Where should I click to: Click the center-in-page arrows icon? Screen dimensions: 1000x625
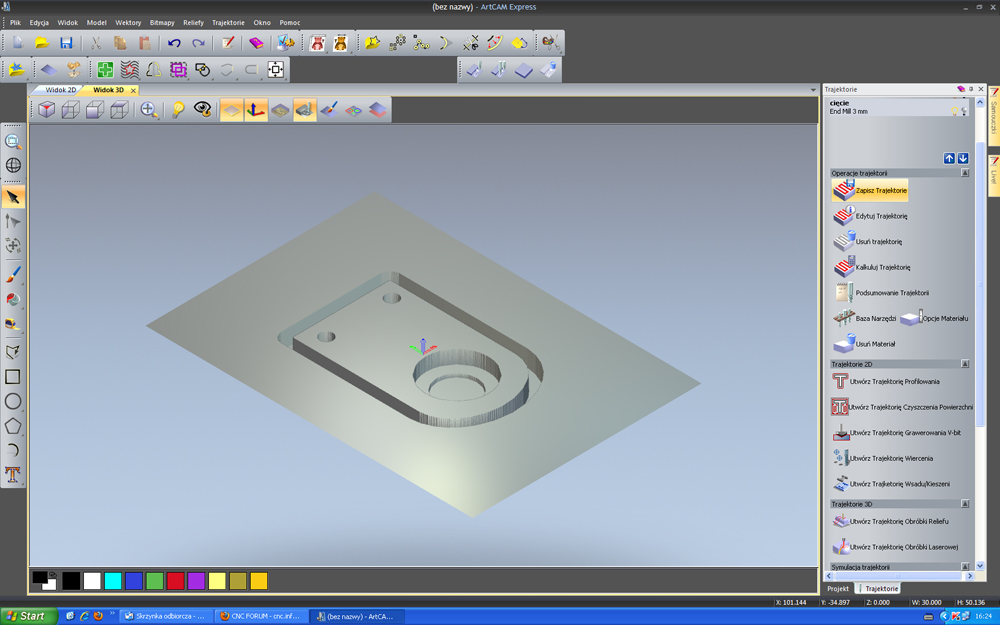pos(276,69)
